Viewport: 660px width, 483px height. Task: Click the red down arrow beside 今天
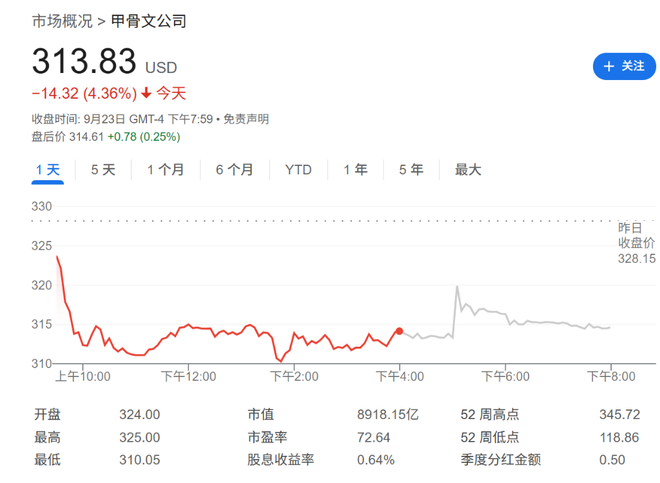click(146, 93)
